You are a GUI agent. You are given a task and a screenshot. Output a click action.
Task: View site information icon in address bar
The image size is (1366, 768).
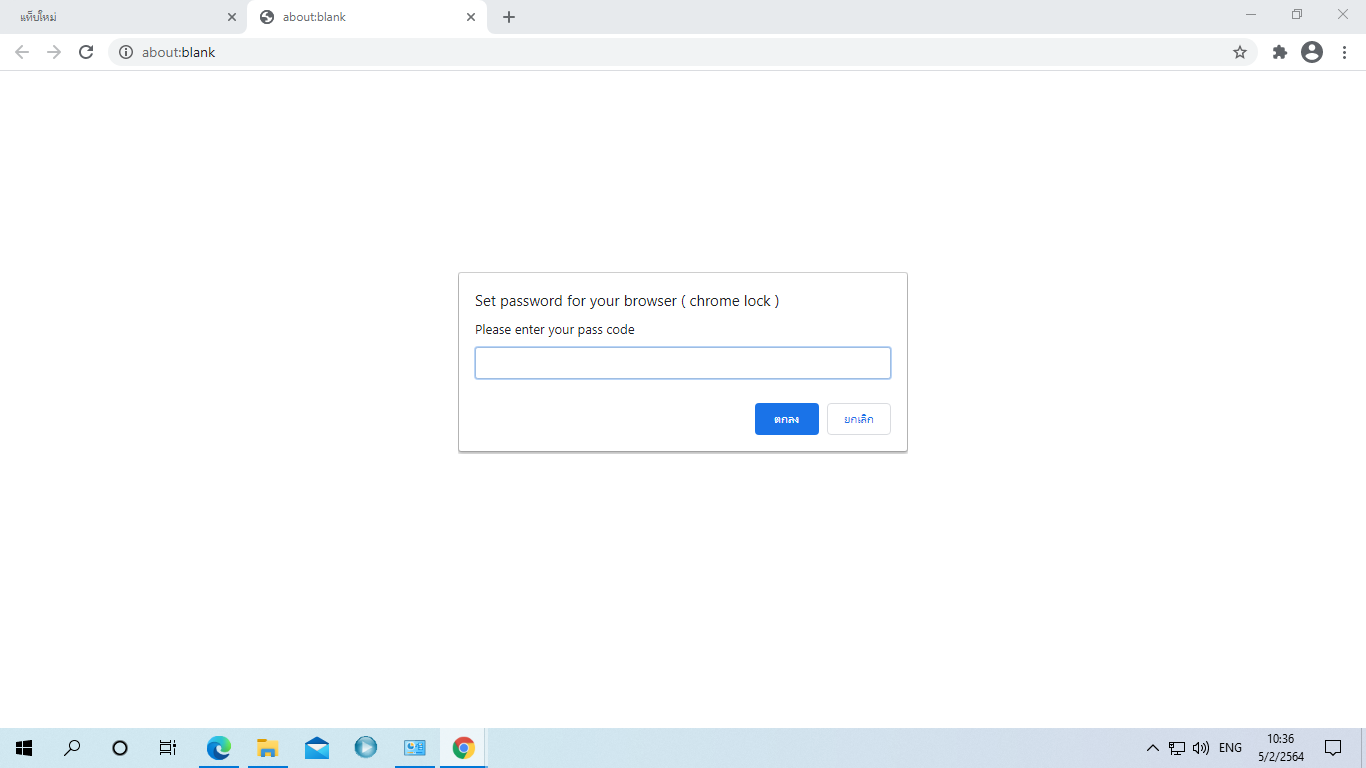pos(126,52)
